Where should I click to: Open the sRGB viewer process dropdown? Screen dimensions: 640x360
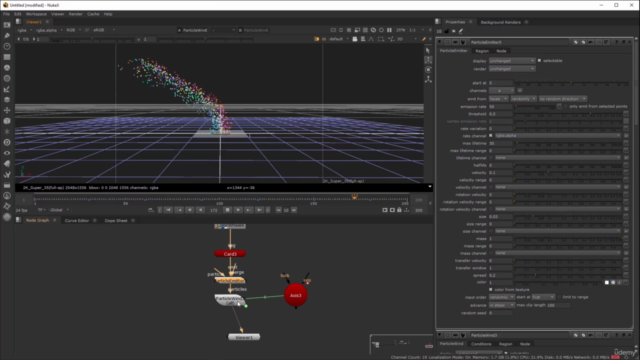tap(104, 30)
